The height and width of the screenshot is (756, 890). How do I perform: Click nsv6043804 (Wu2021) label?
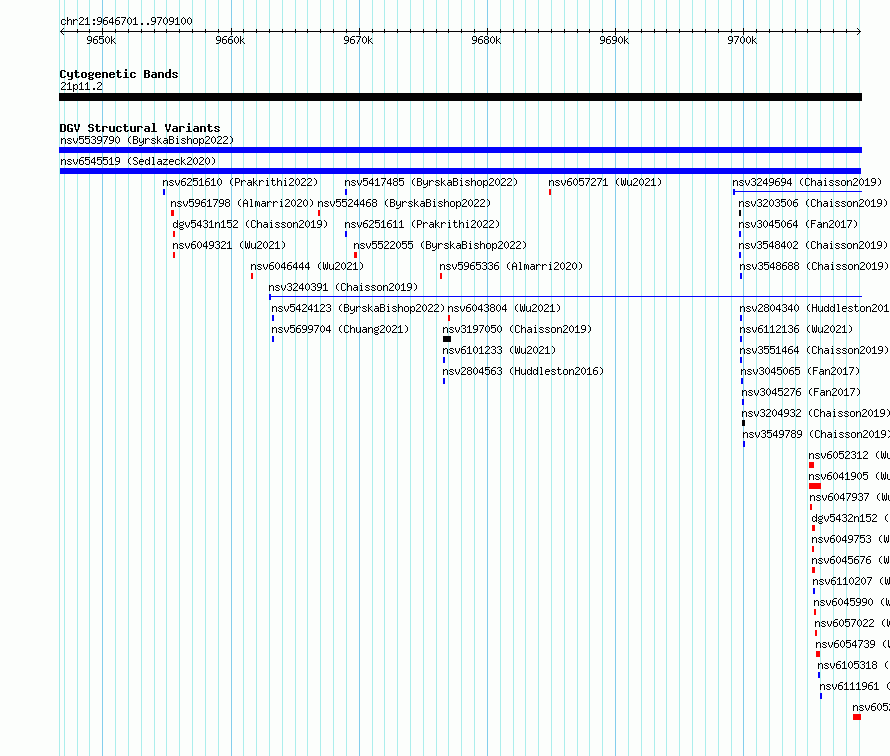click(504, 308)
